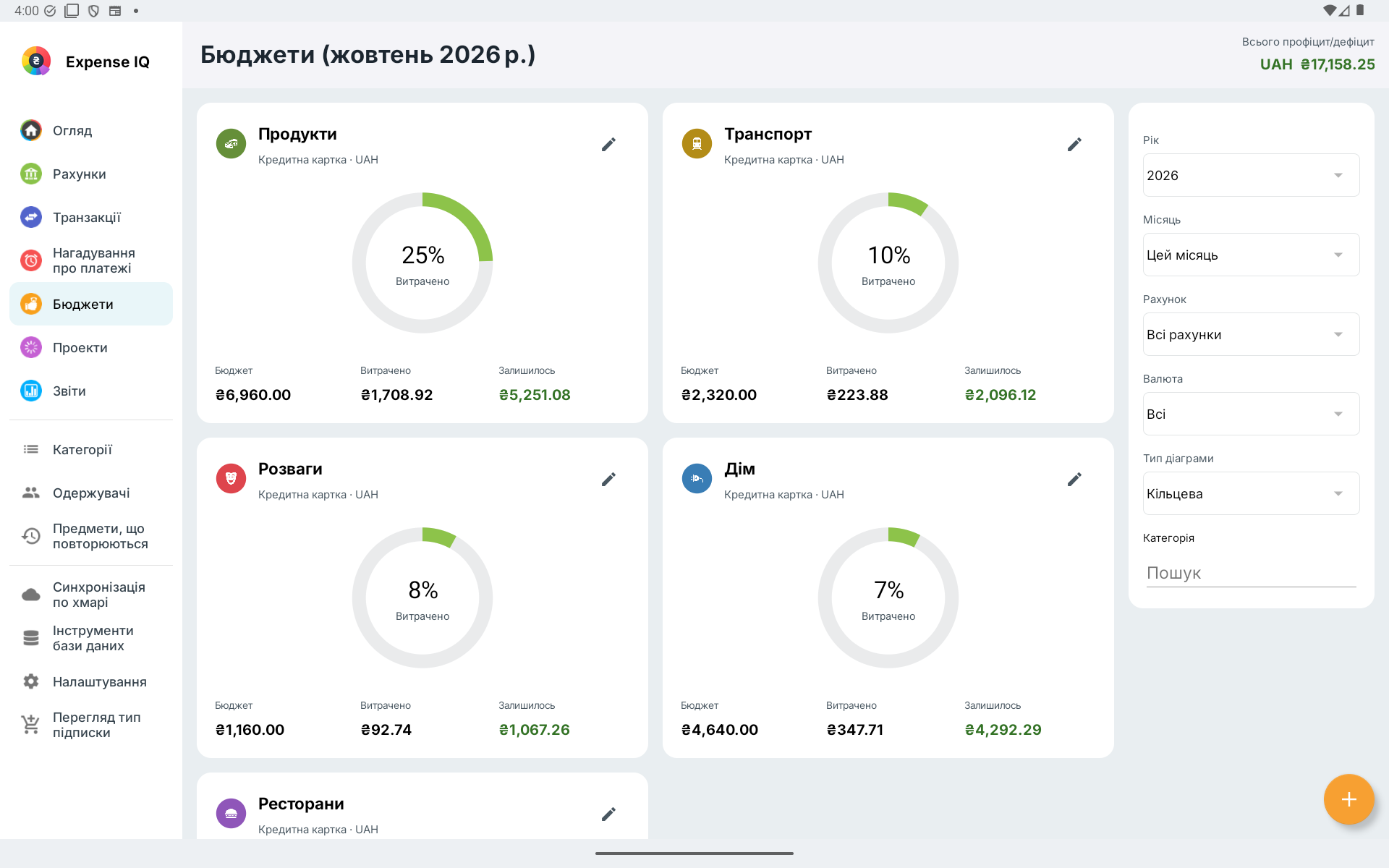
Task: Expand the Валюта dropdown set to Всі
Action: (1251, 414)
